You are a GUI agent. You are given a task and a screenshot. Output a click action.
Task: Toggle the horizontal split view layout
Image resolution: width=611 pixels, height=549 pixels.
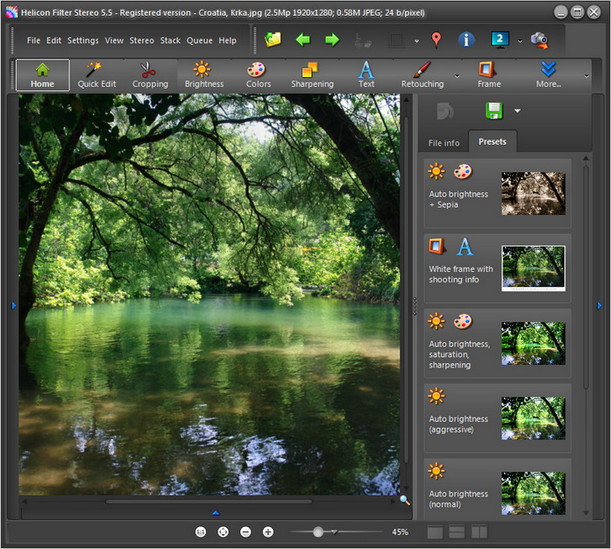[457, 532]
